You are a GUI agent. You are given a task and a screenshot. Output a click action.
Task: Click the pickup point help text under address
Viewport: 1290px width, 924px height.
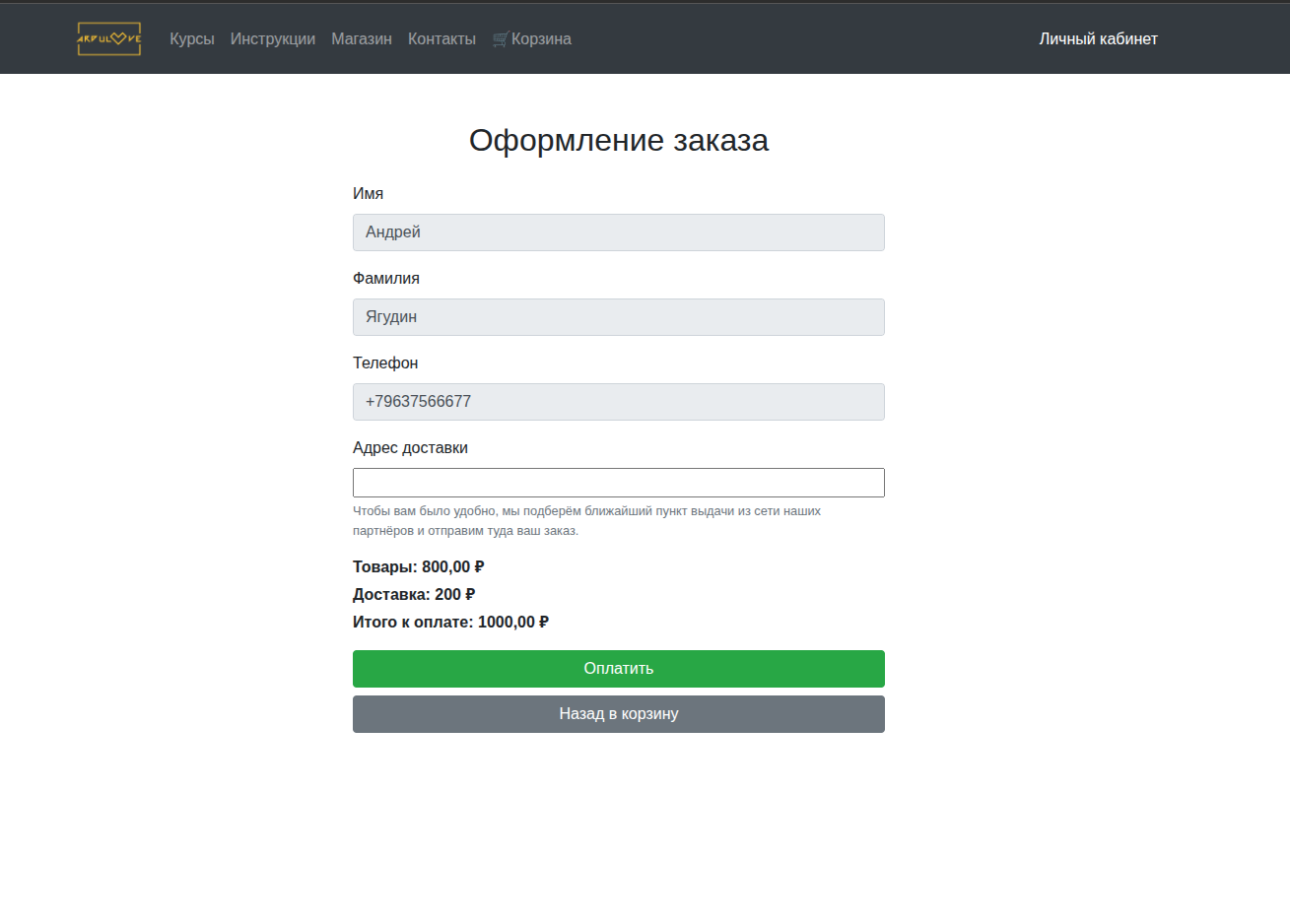click(x=586, y=521)
